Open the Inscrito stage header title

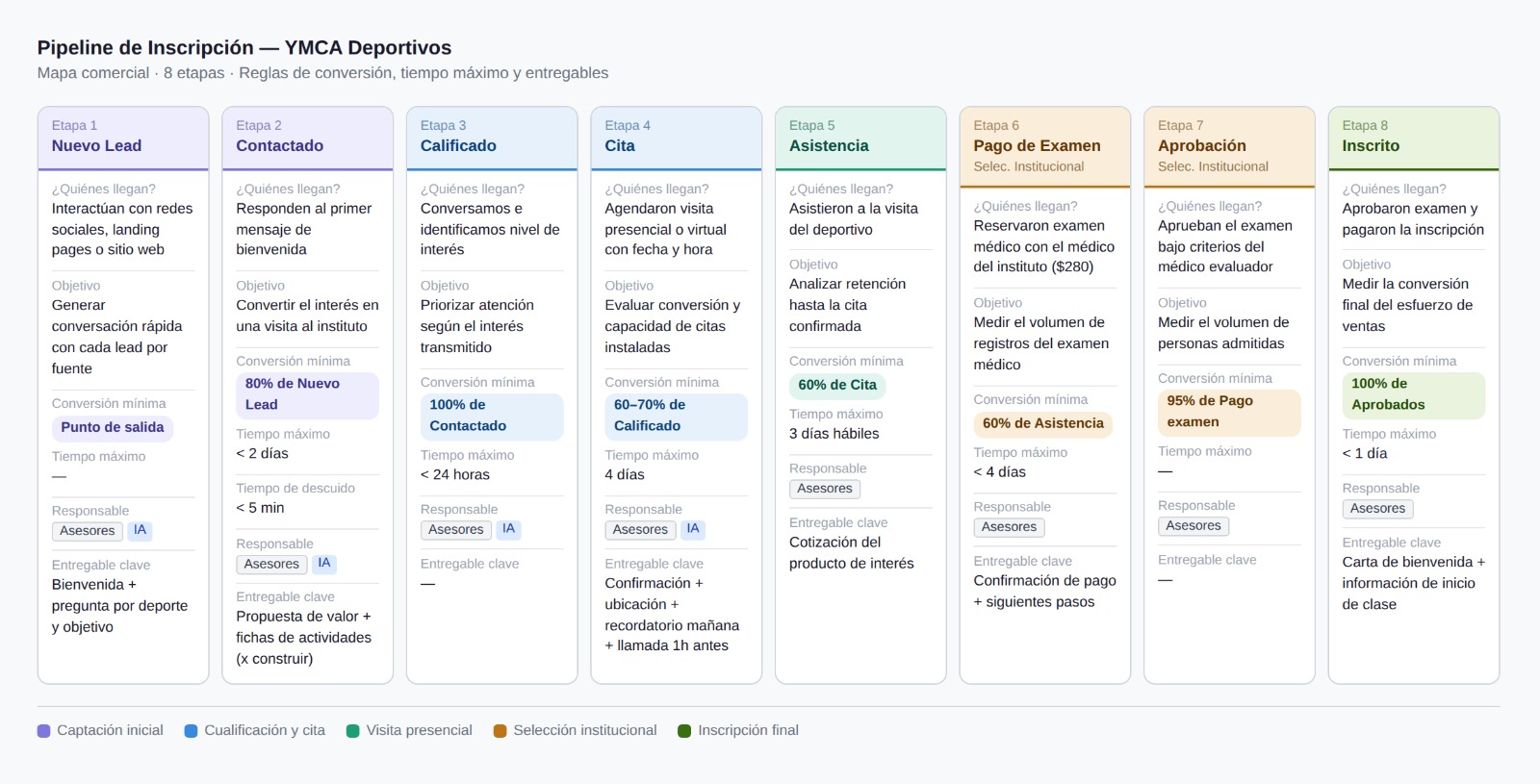[x=1371, y=146]
